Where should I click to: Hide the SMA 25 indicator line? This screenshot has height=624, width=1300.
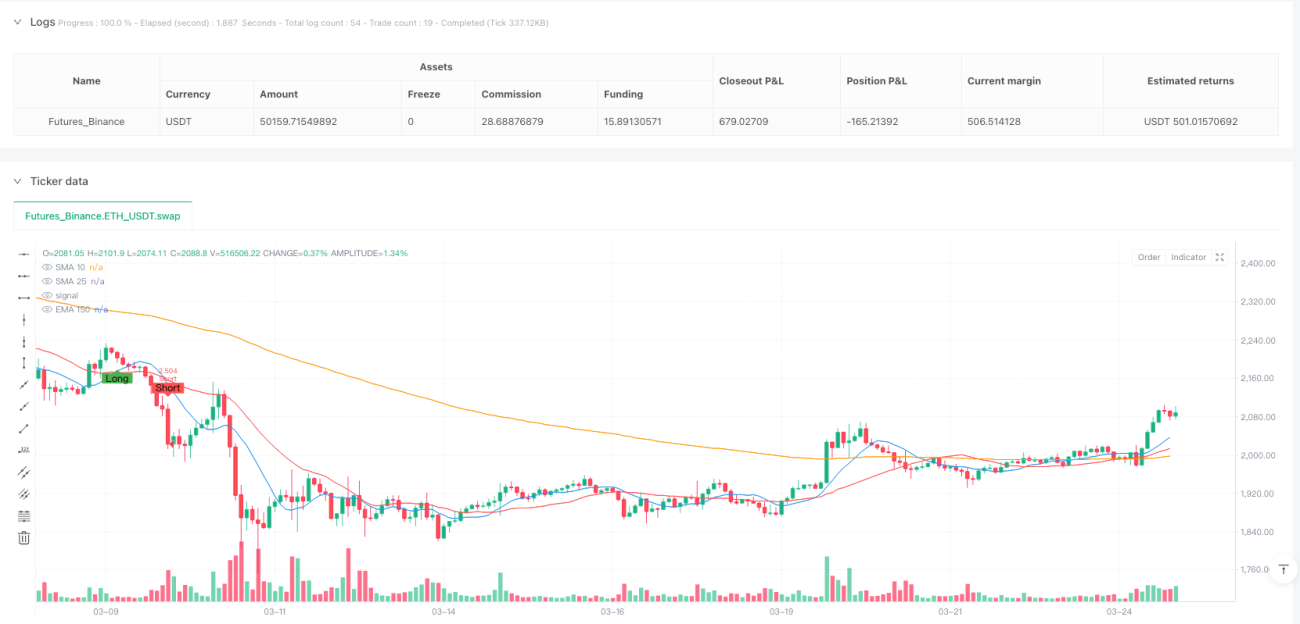point(47,282)
